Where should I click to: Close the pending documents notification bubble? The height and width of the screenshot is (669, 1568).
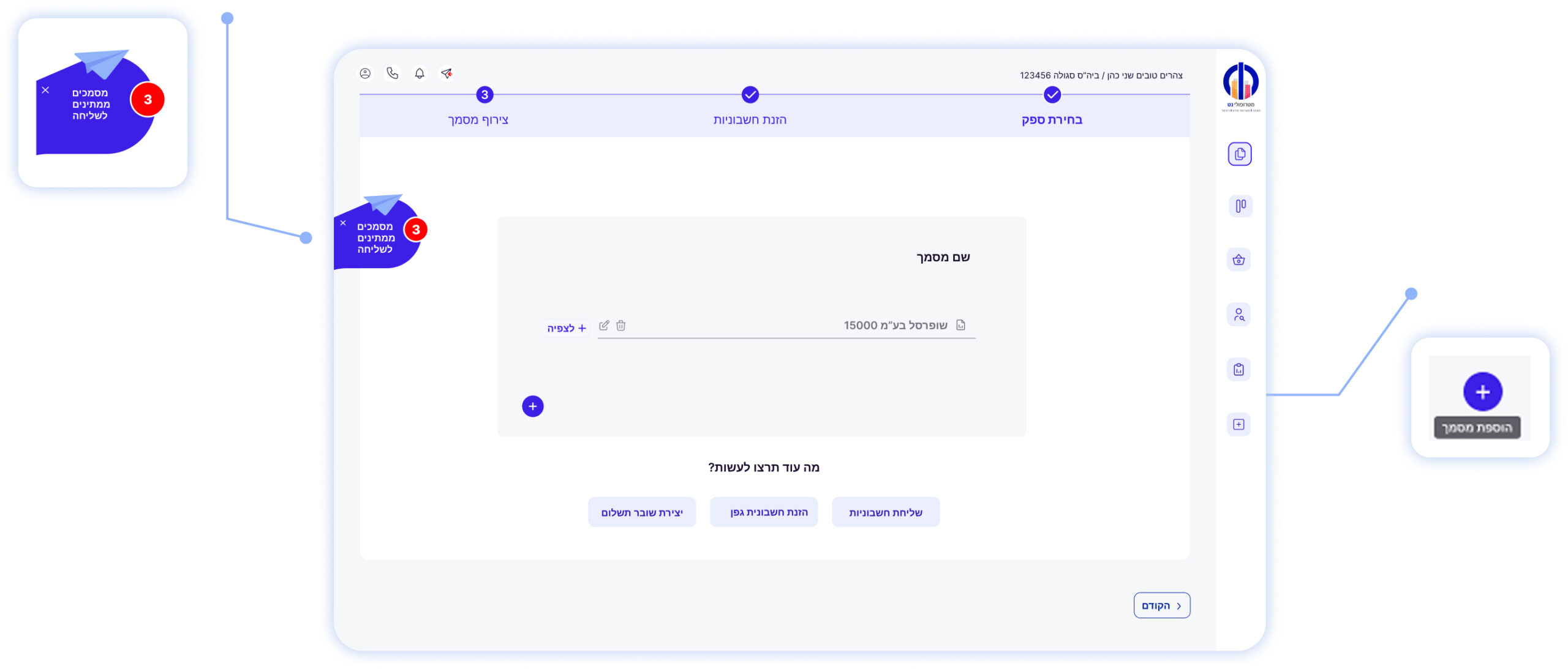pos(343,223)
